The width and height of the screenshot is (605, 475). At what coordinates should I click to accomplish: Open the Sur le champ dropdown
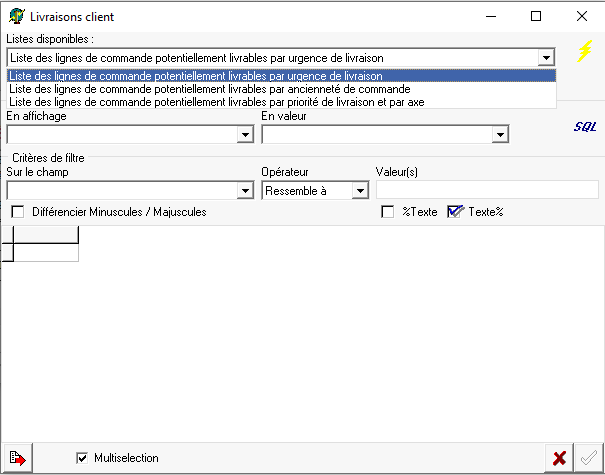coord(245,190)
